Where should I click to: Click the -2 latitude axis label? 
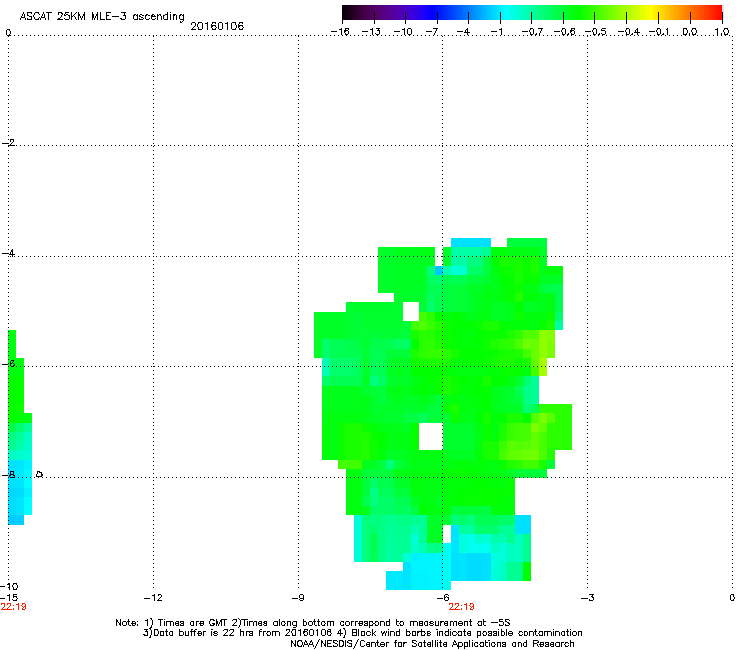click(9, 143)
